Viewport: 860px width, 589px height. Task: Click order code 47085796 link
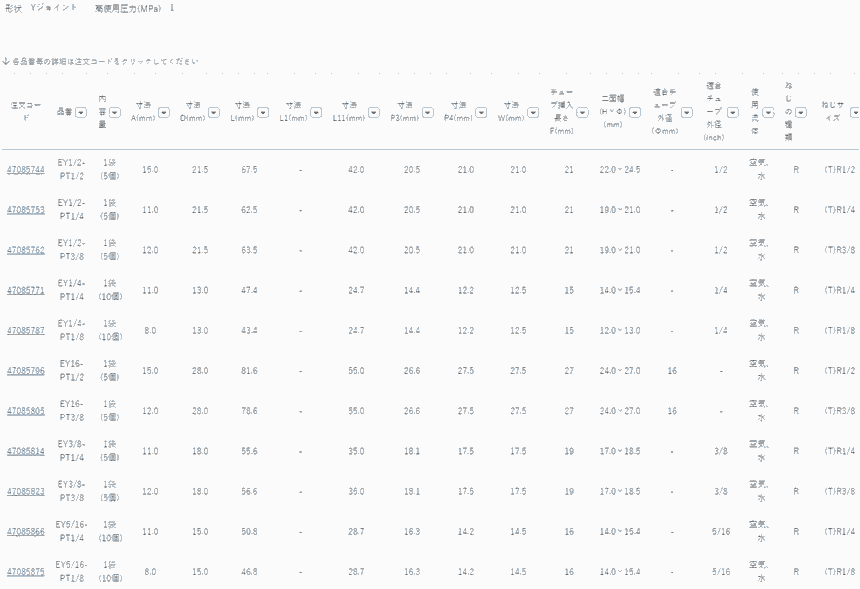click(25, 371)
